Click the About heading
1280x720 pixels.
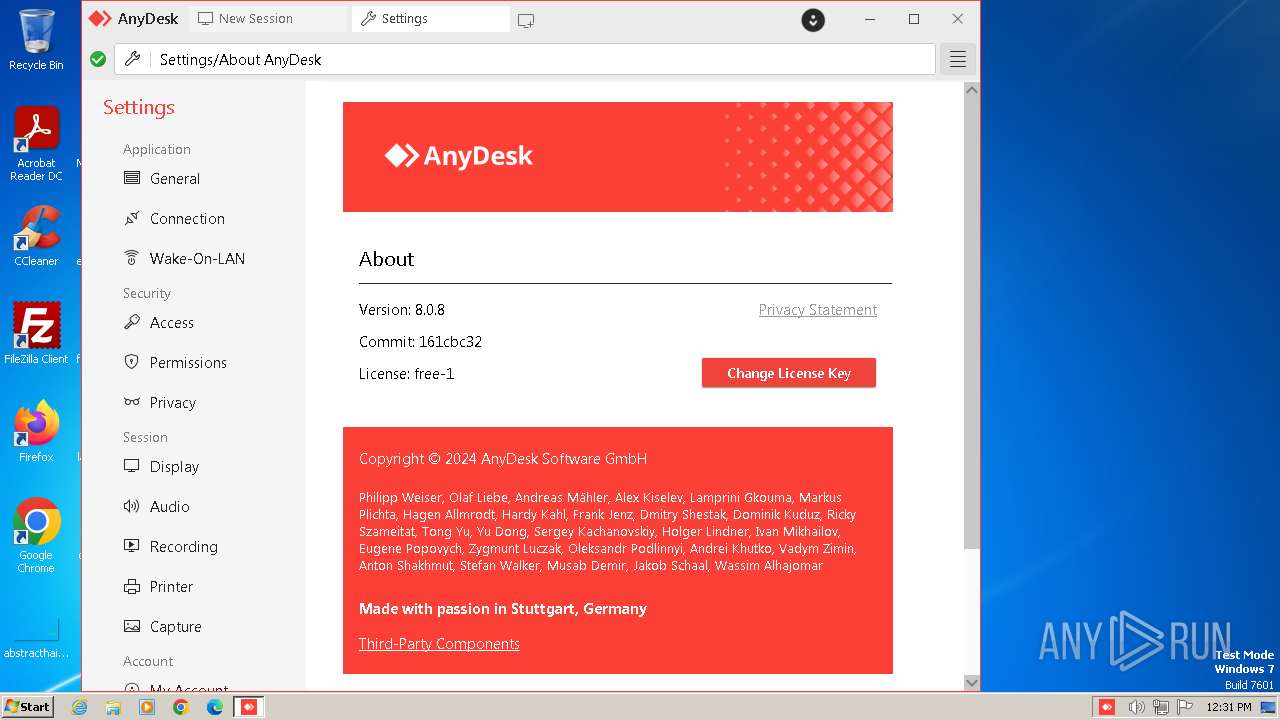(386, 259)
